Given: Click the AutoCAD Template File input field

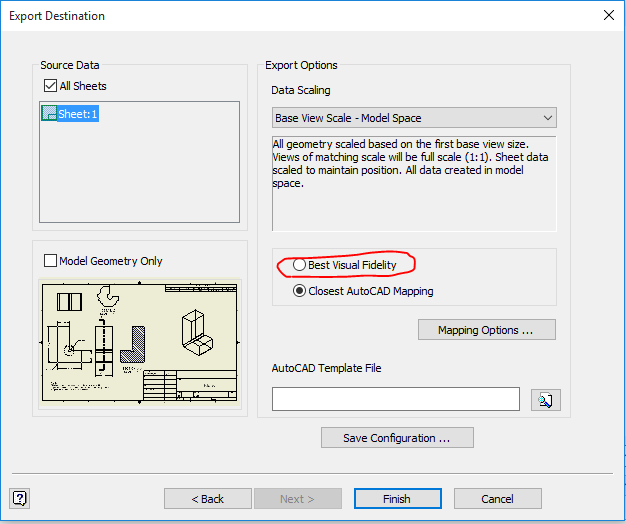Looking at the screenshot, I should tap(396, 399).
